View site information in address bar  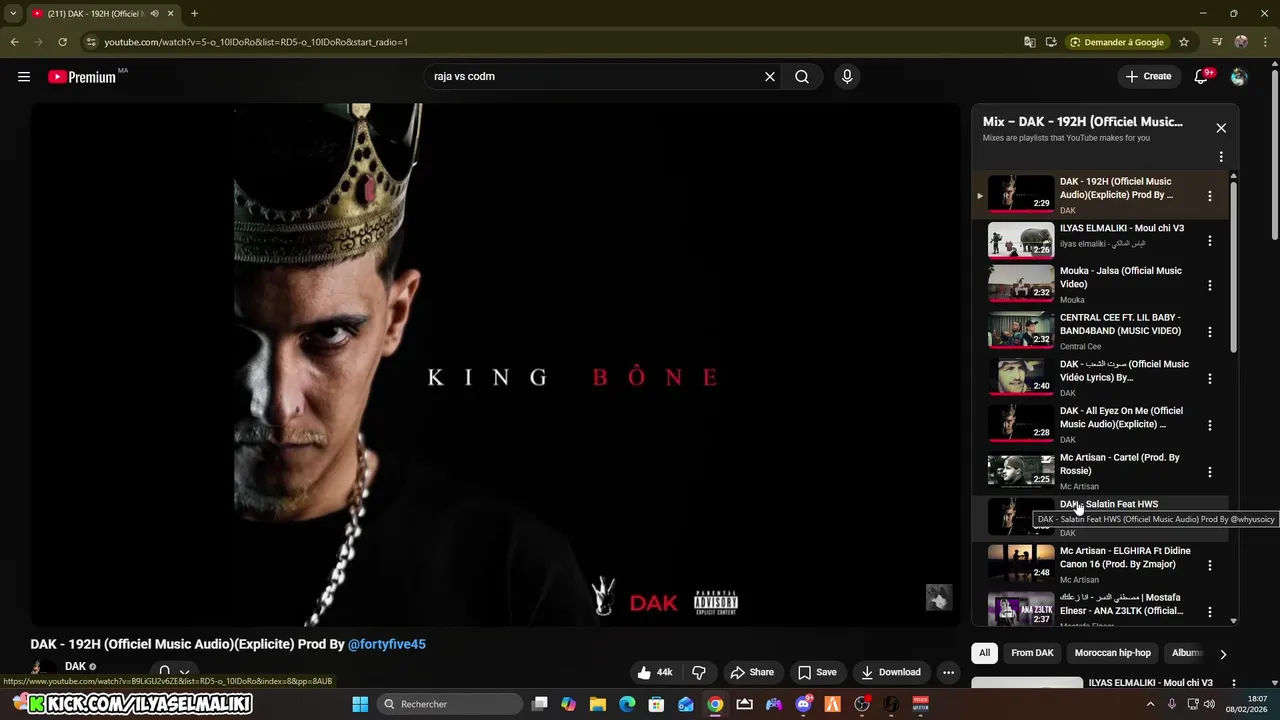91,42
